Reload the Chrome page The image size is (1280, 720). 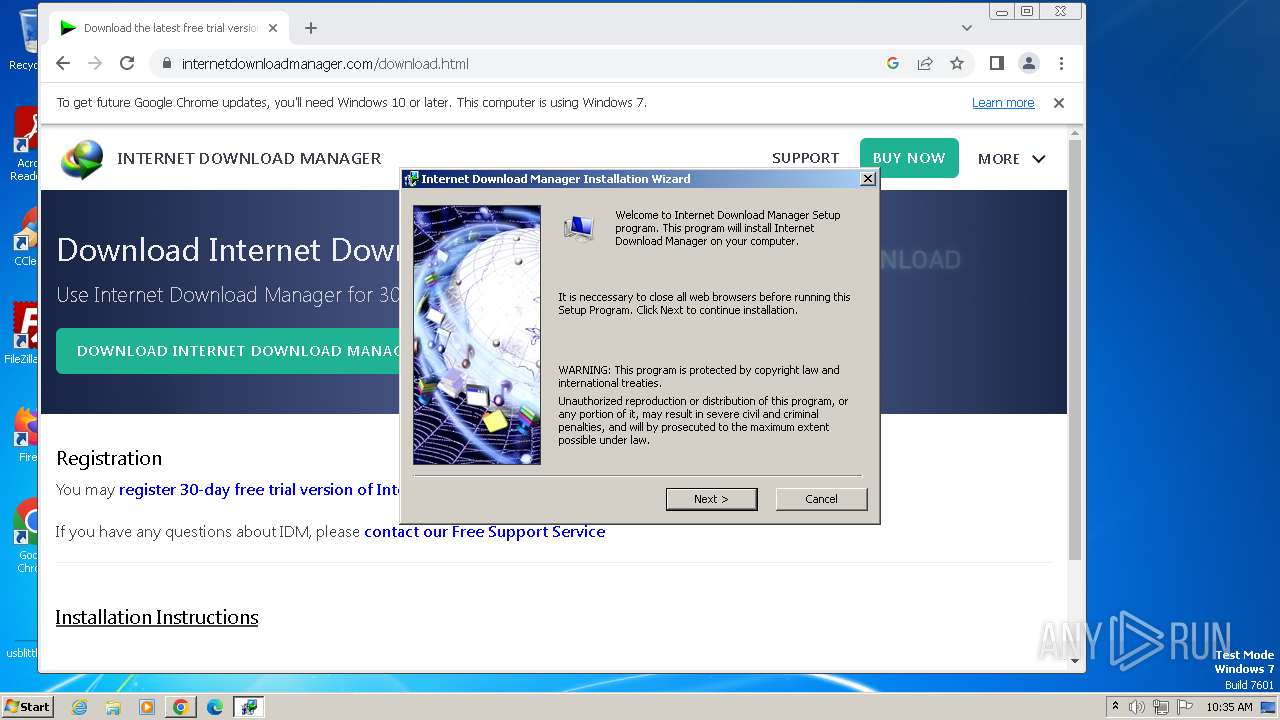(127, 63)
